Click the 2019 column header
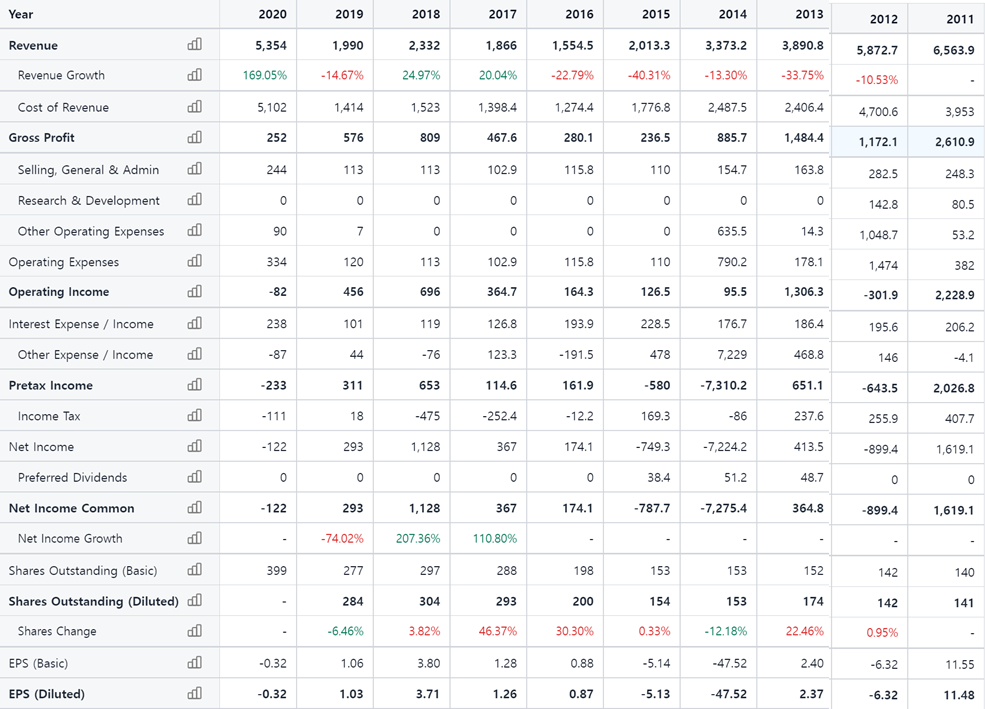Image resolution: width=985 pixels, height=709 pixels. [349, 14]
